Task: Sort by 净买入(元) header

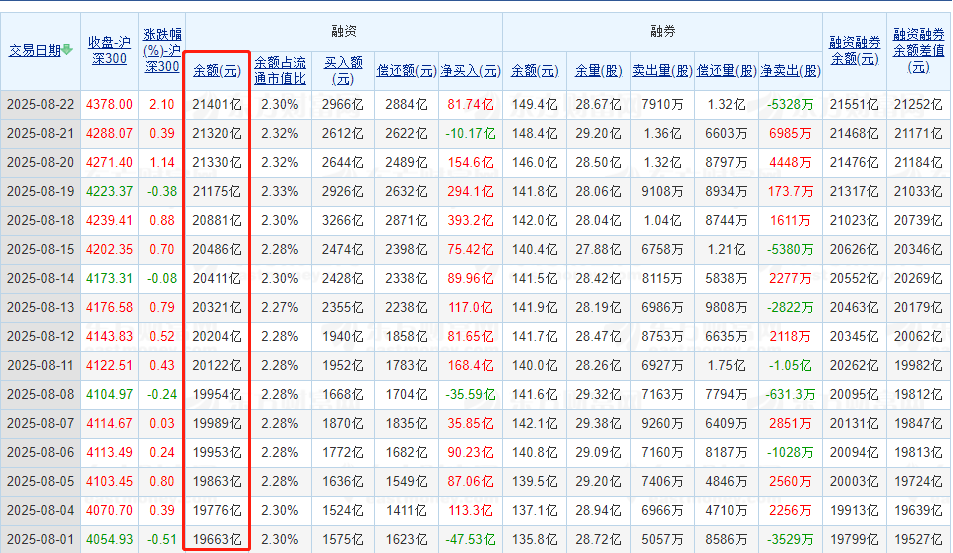Action: [x=470, y=70]
